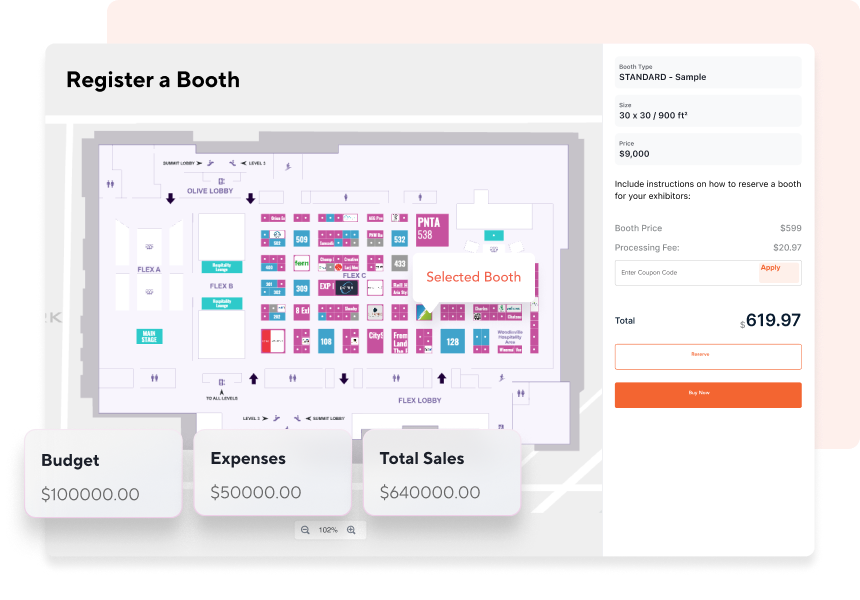860x600 pixels.
Task: Zoom in on the floor map
Action: 350,530
